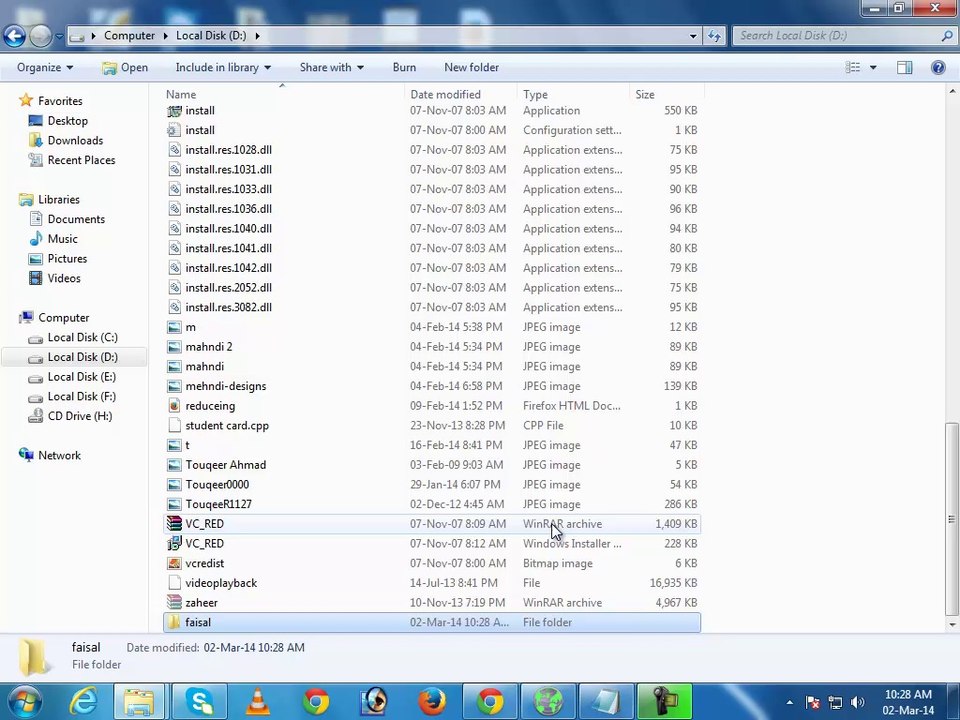
Task: Select the reduceing Firefox HTML icon
Action: pyautogui.click(x=174, y=405)
